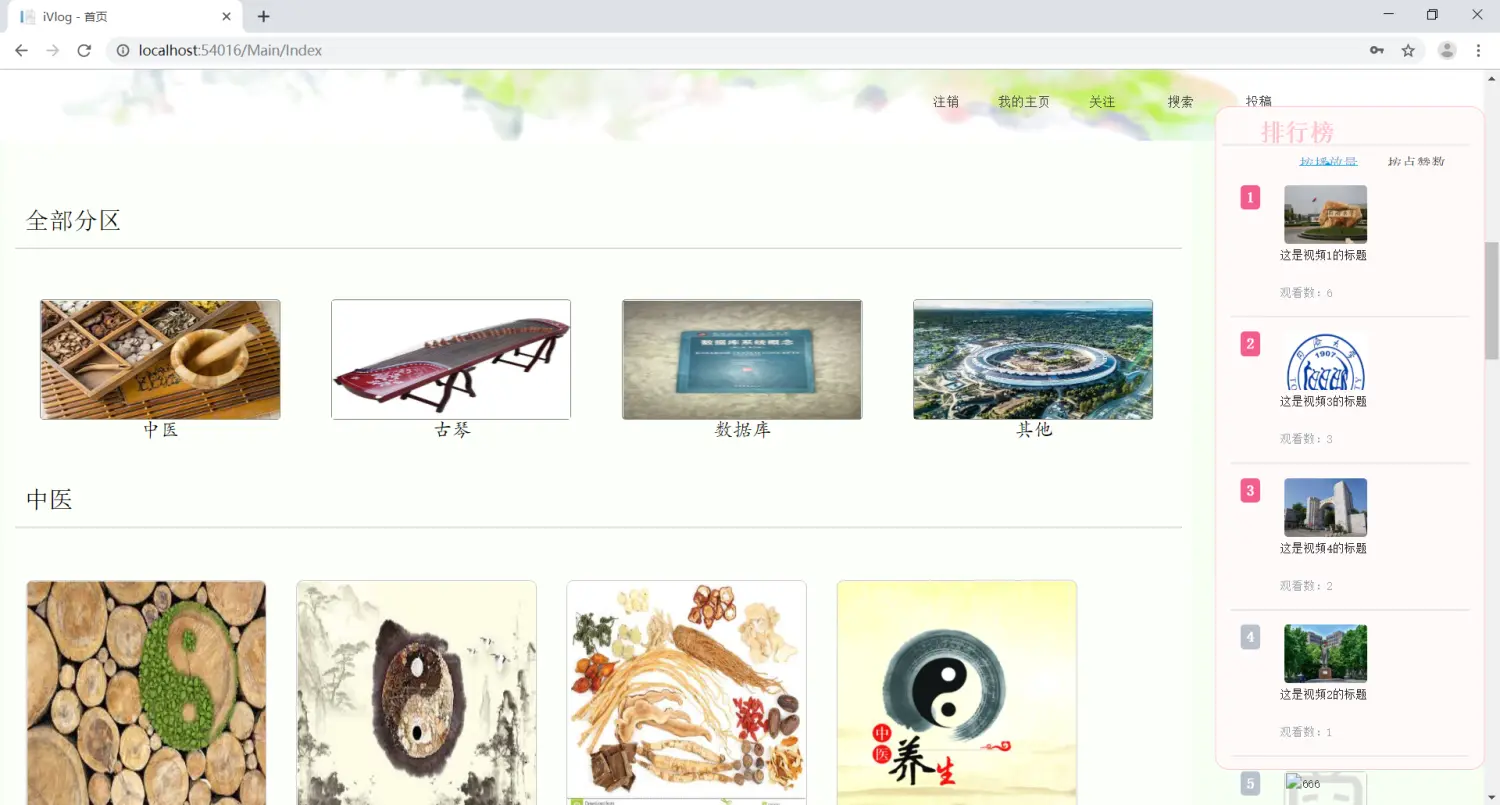Go to 关注 page

(x=1102, y=102)
